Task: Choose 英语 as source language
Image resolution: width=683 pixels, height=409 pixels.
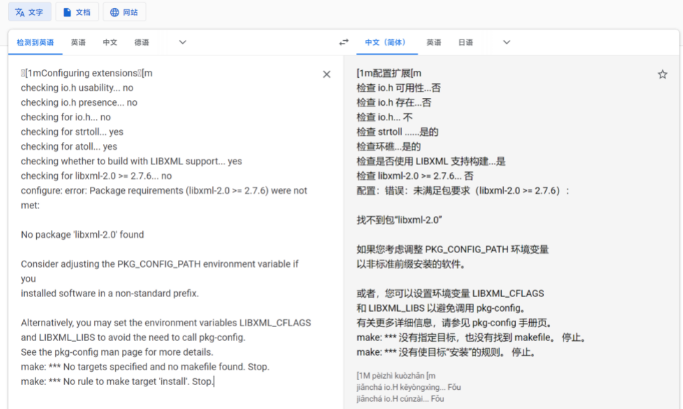Action: [x=78, y=42]
